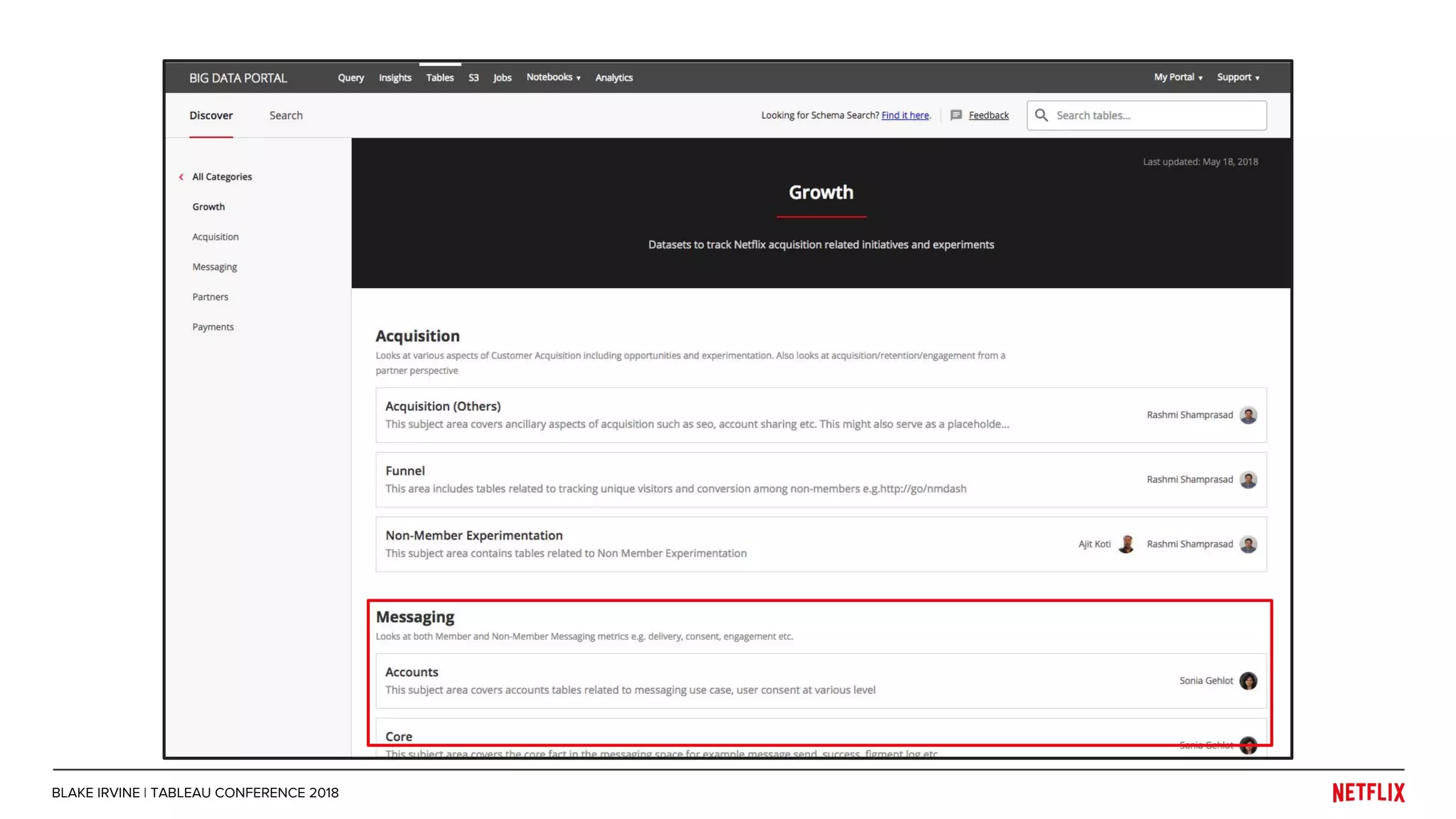The height and width of the screenshot is (819, 1456).
Task: Open the Insights menu item
Action: (x=395, y=77)
